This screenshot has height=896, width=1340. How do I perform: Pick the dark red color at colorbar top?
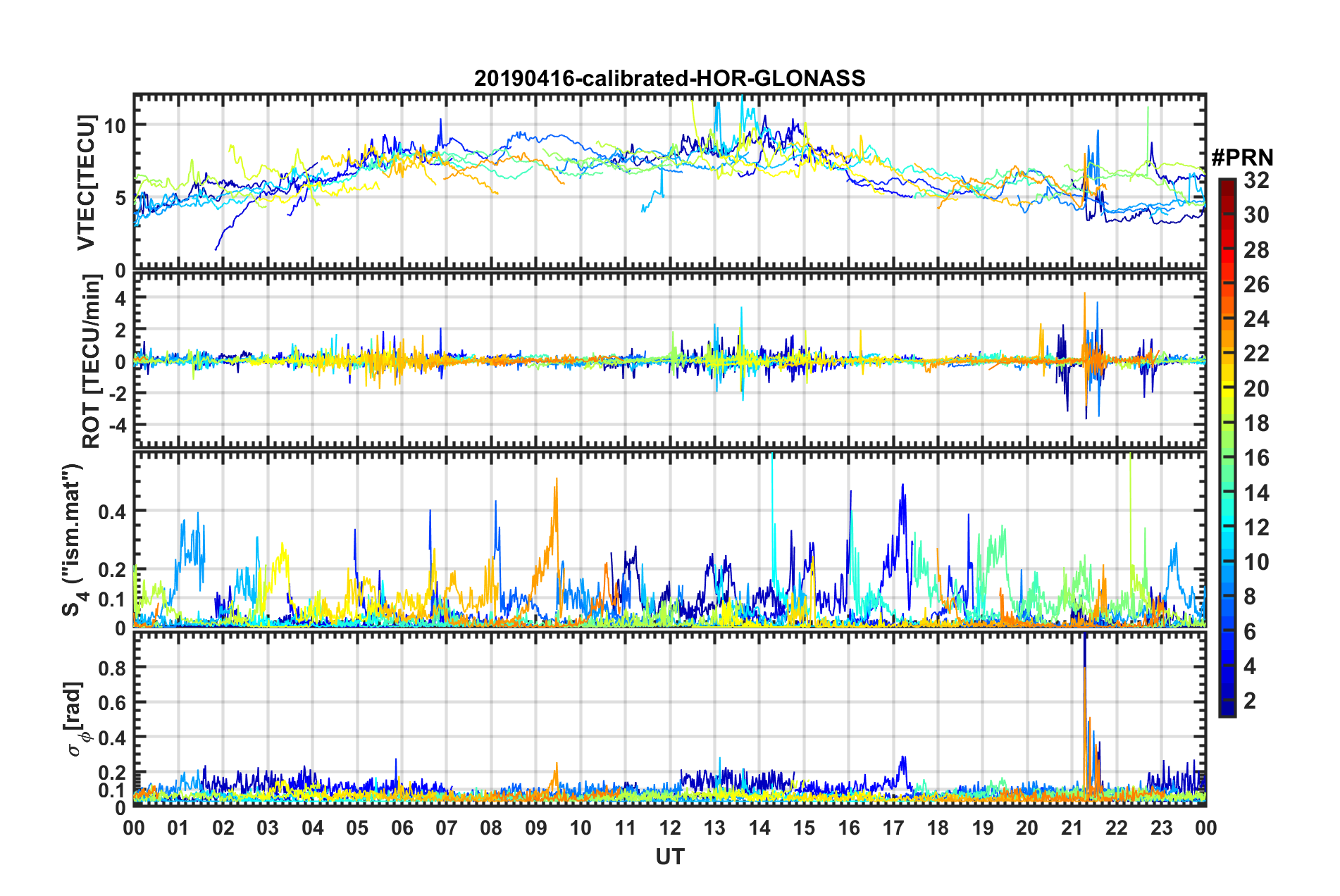click(x=1227, y=183)
